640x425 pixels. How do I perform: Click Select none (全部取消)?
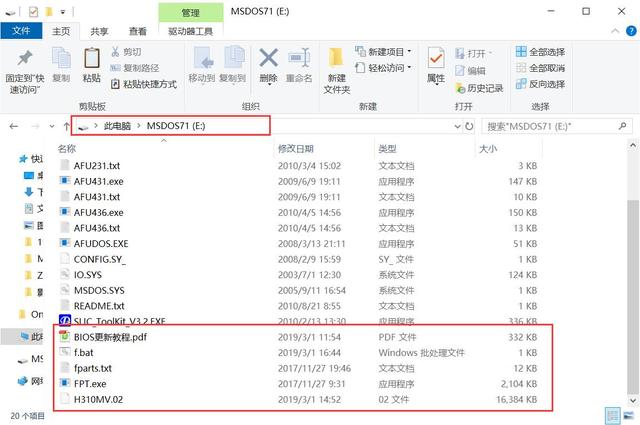coord(540,68)
